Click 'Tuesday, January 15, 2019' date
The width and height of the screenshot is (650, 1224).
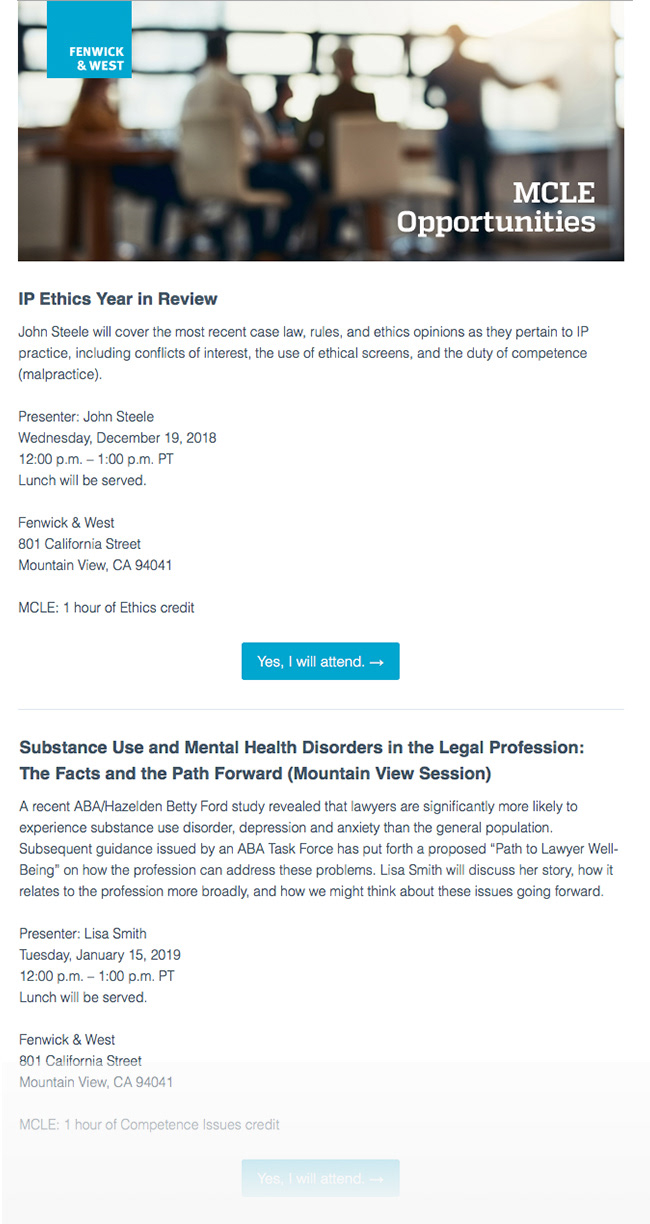100,955
